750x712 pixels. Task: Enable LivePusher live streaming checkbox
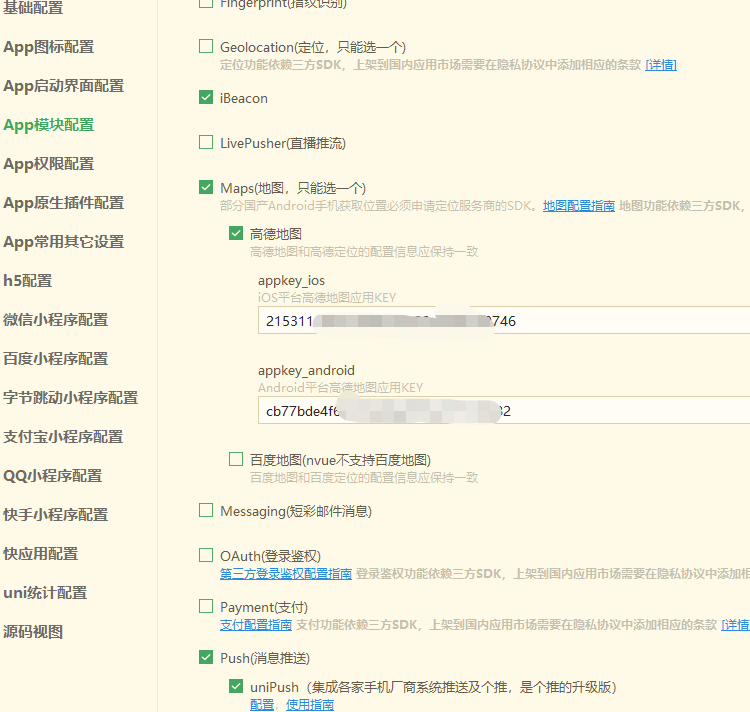coord(206,143)
